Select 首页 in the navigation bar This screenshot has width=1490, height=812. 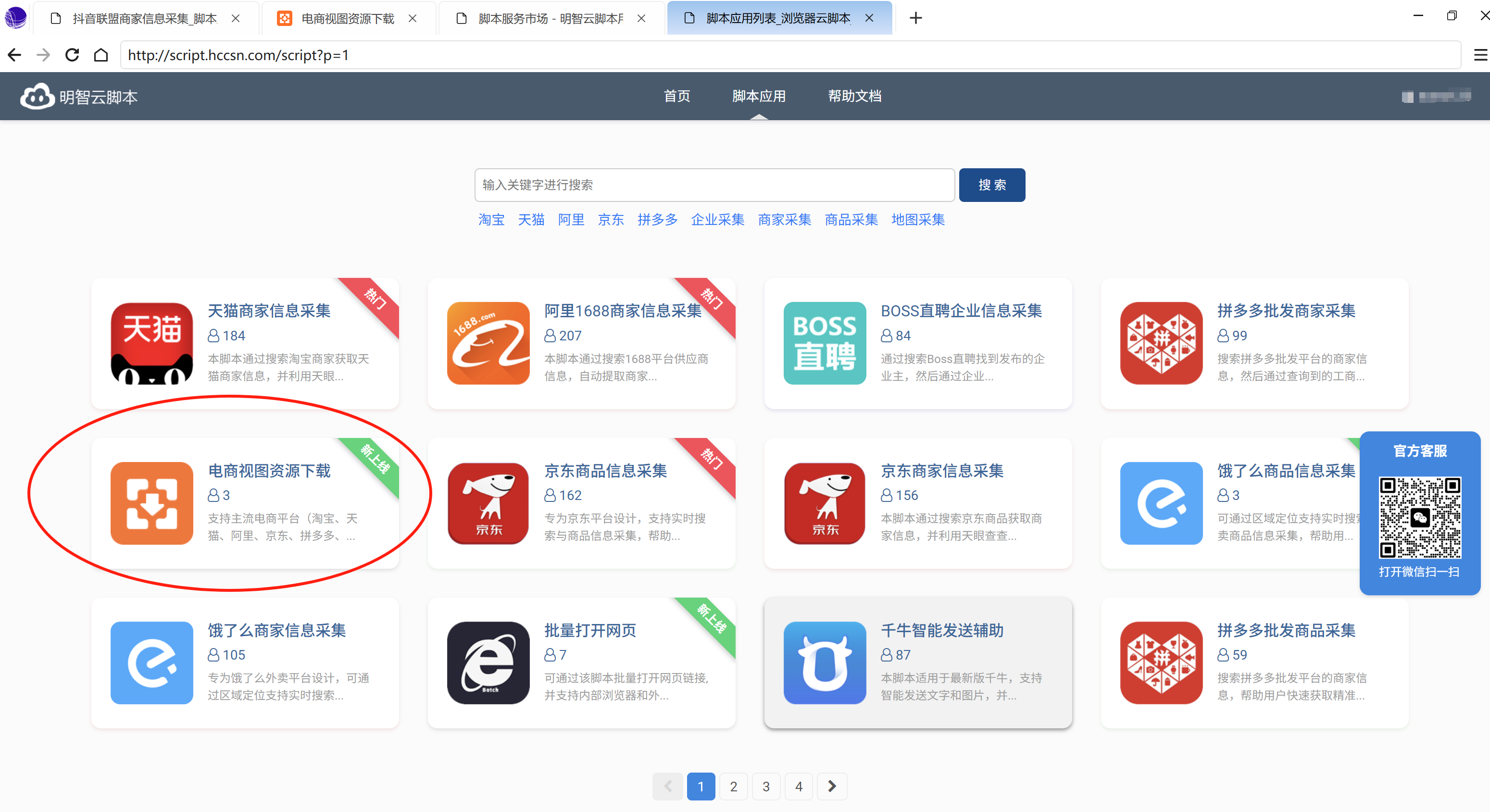[677, 96]
